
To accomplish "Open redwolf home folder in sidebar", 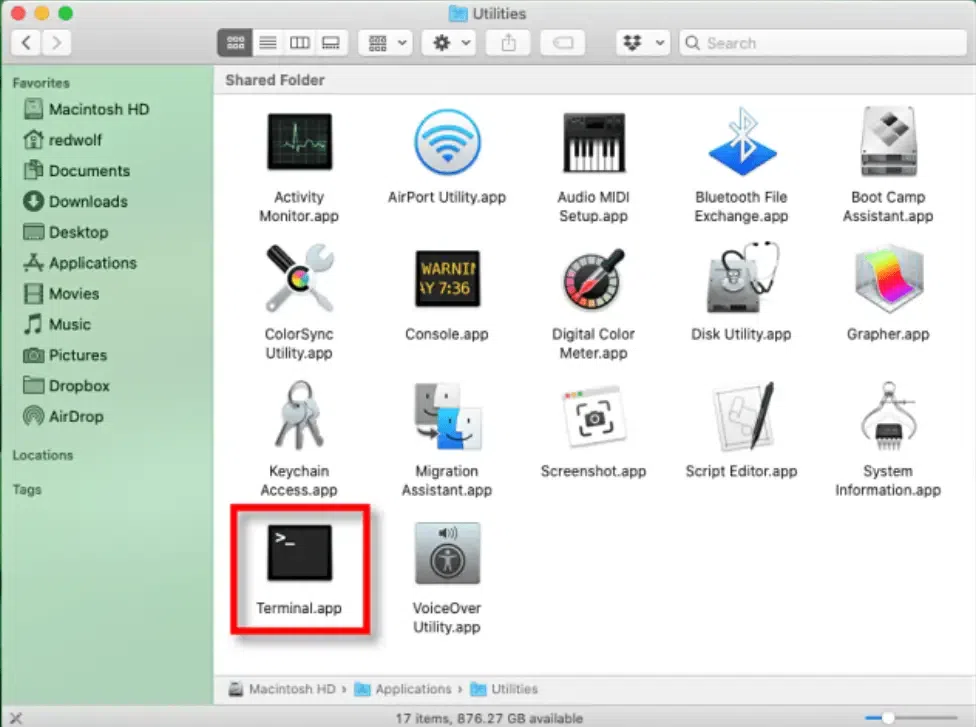I will pyautogui.click(x=62, y=140).
